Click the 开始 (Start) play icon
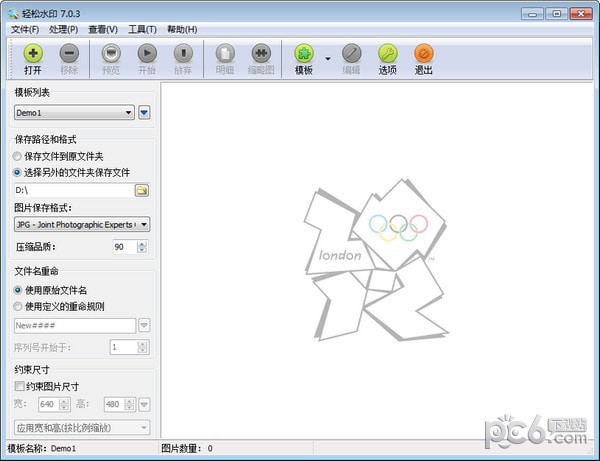Viewport: 600px width, 461px height. pos(147,53)
